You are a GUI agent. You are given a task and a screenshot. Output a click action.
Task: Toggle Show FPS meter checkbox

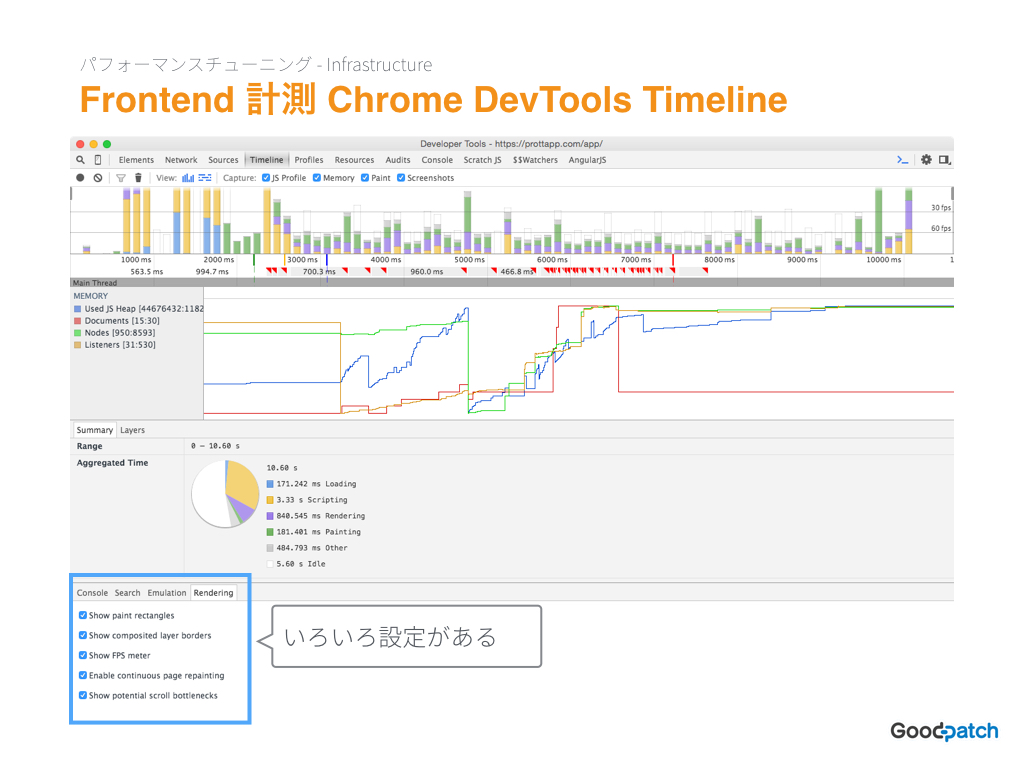[83, 655]
